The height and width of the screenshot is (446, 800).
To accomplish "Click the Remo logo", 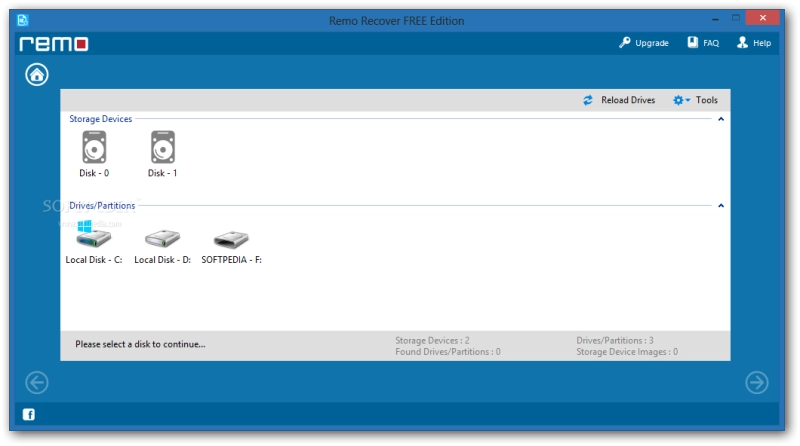I will tap(54, 44).
